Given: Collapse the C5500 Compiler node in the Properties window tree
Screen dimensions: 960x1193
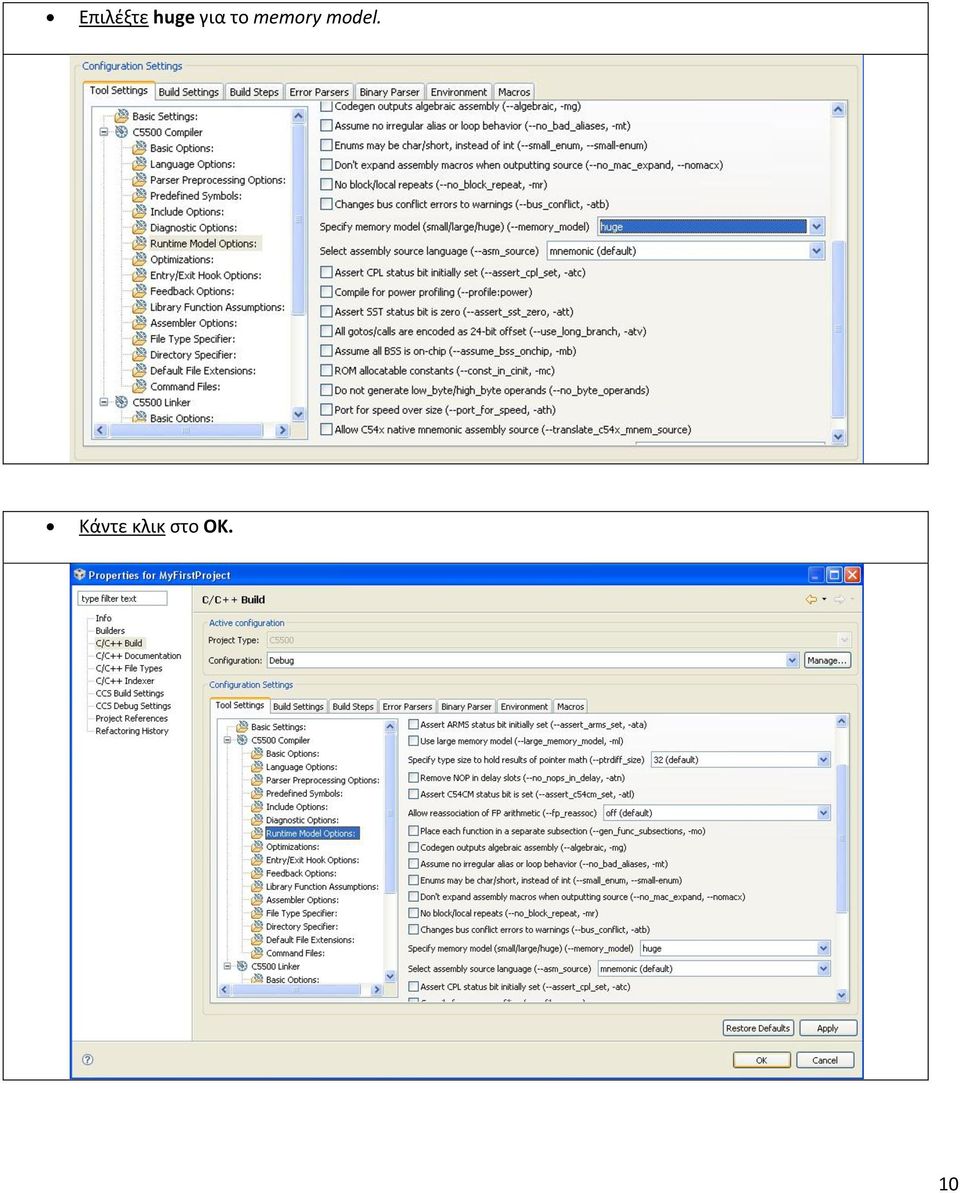Looking at the screenshot, I should click(227, 740).
